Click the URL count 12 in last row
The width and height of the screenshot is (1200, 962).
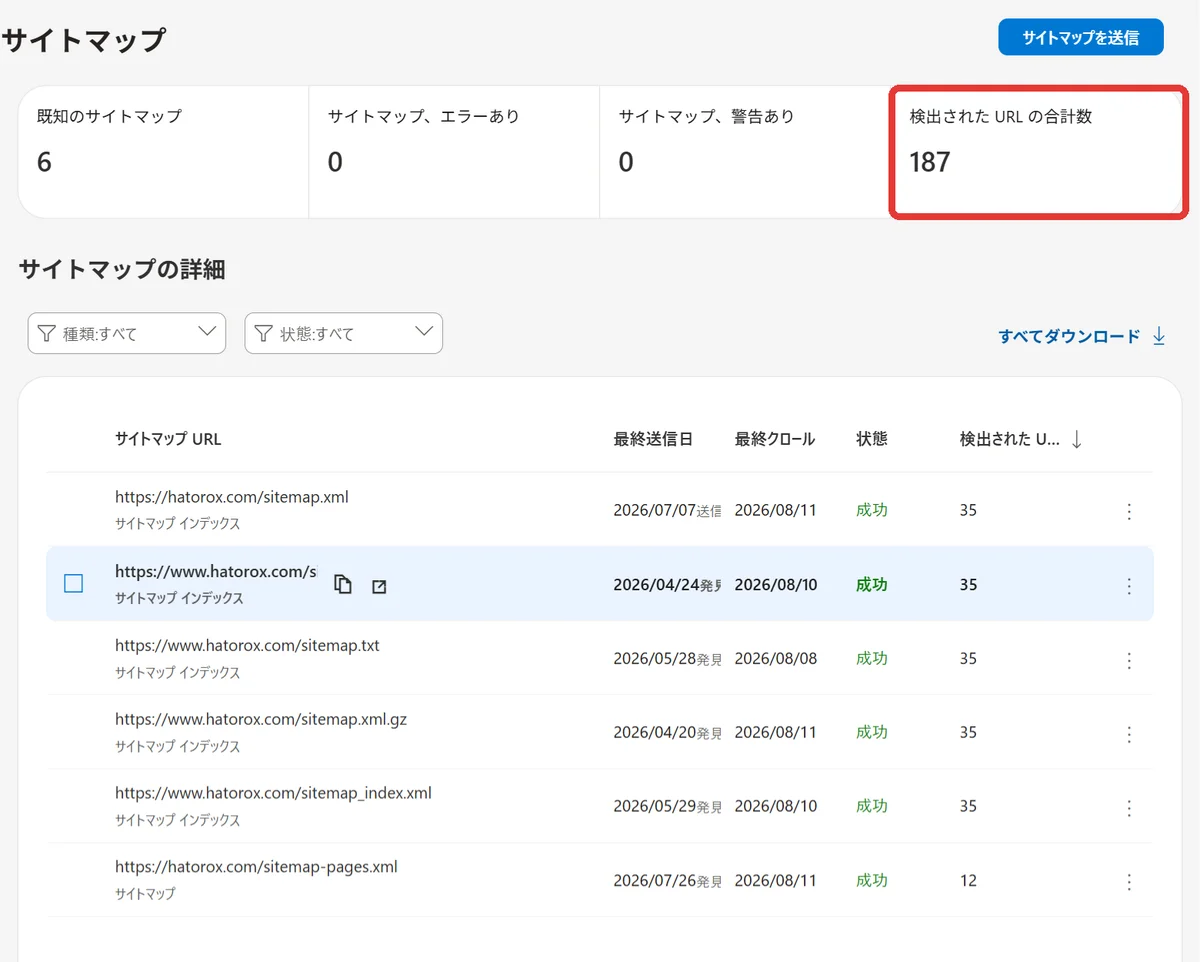[968, 881]
